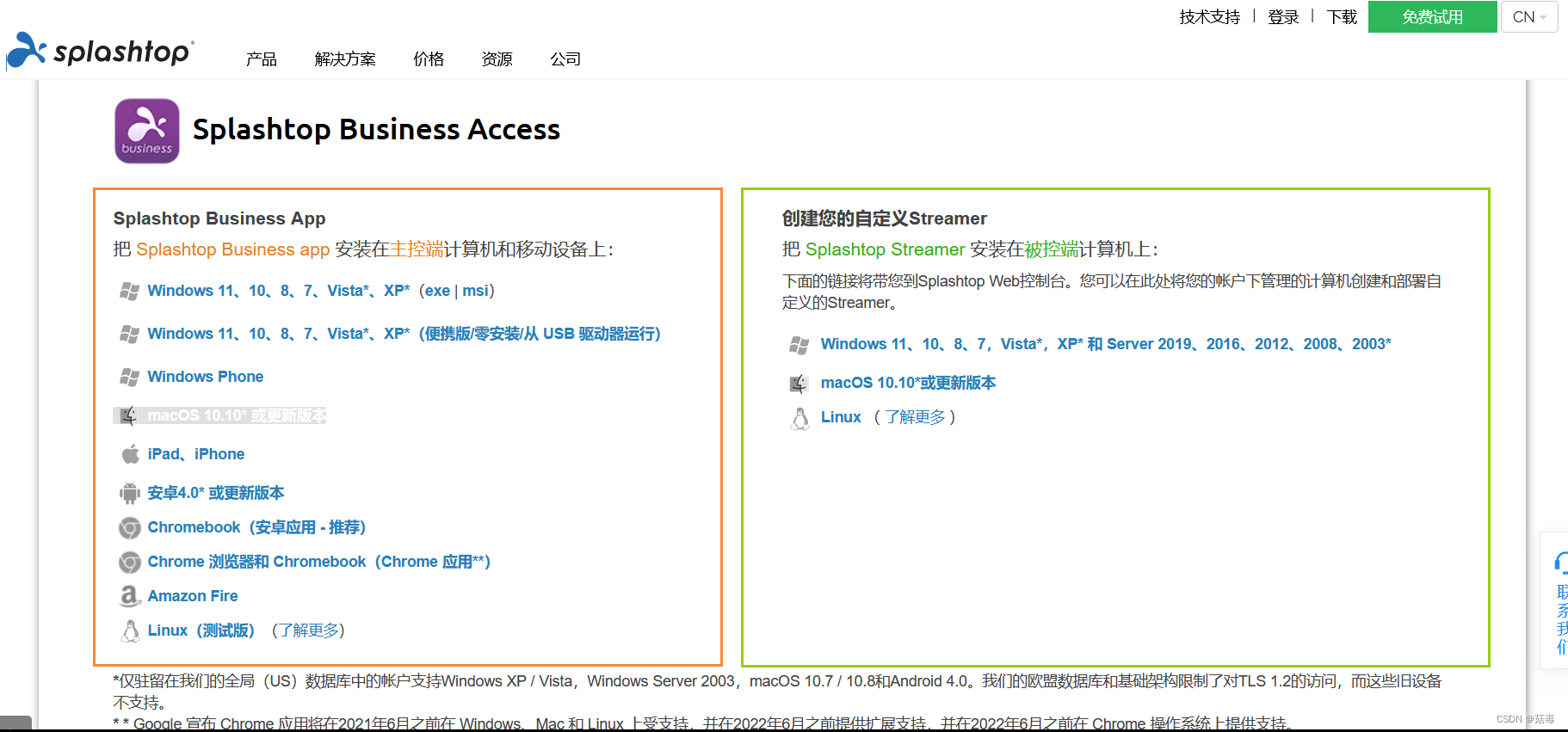Viewport: 1568px width, 732px height.
Task: Click 了解更多 next to Streamer Linux
Action: pos(915,417)
